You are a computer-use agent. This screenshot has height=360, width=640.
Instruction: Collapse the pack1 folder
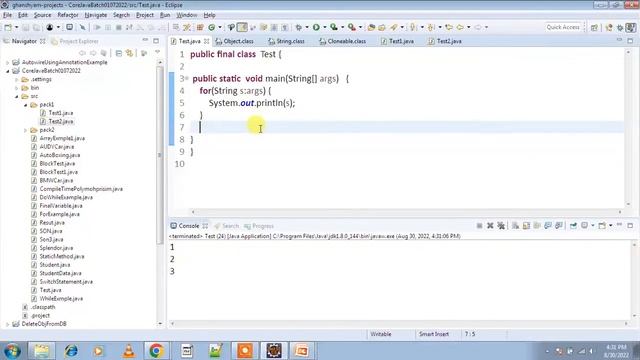[25, 105]
